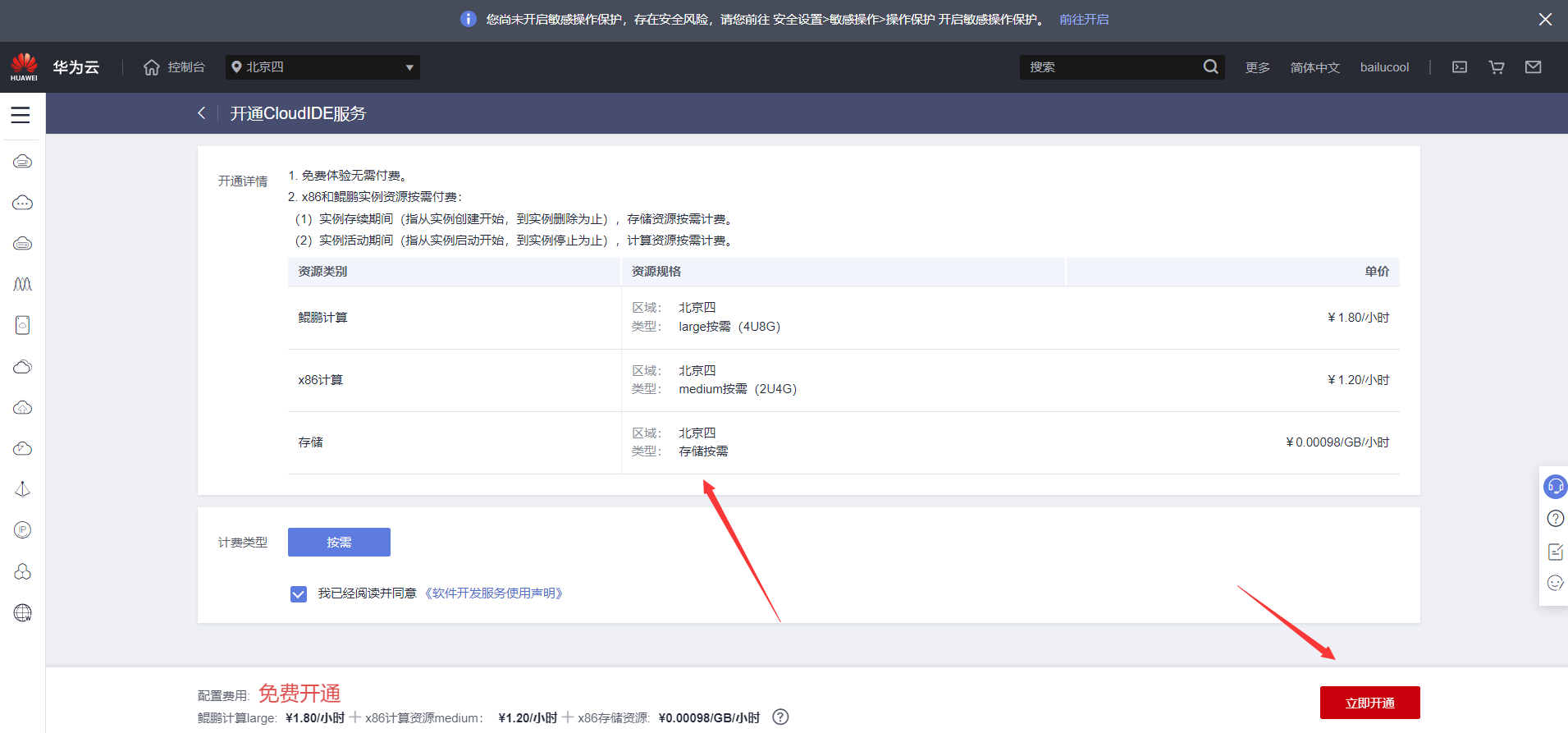The image size is (1568, 733).
Task: Click the cloud upload sidebar icon
Action: tap(23, 407)
